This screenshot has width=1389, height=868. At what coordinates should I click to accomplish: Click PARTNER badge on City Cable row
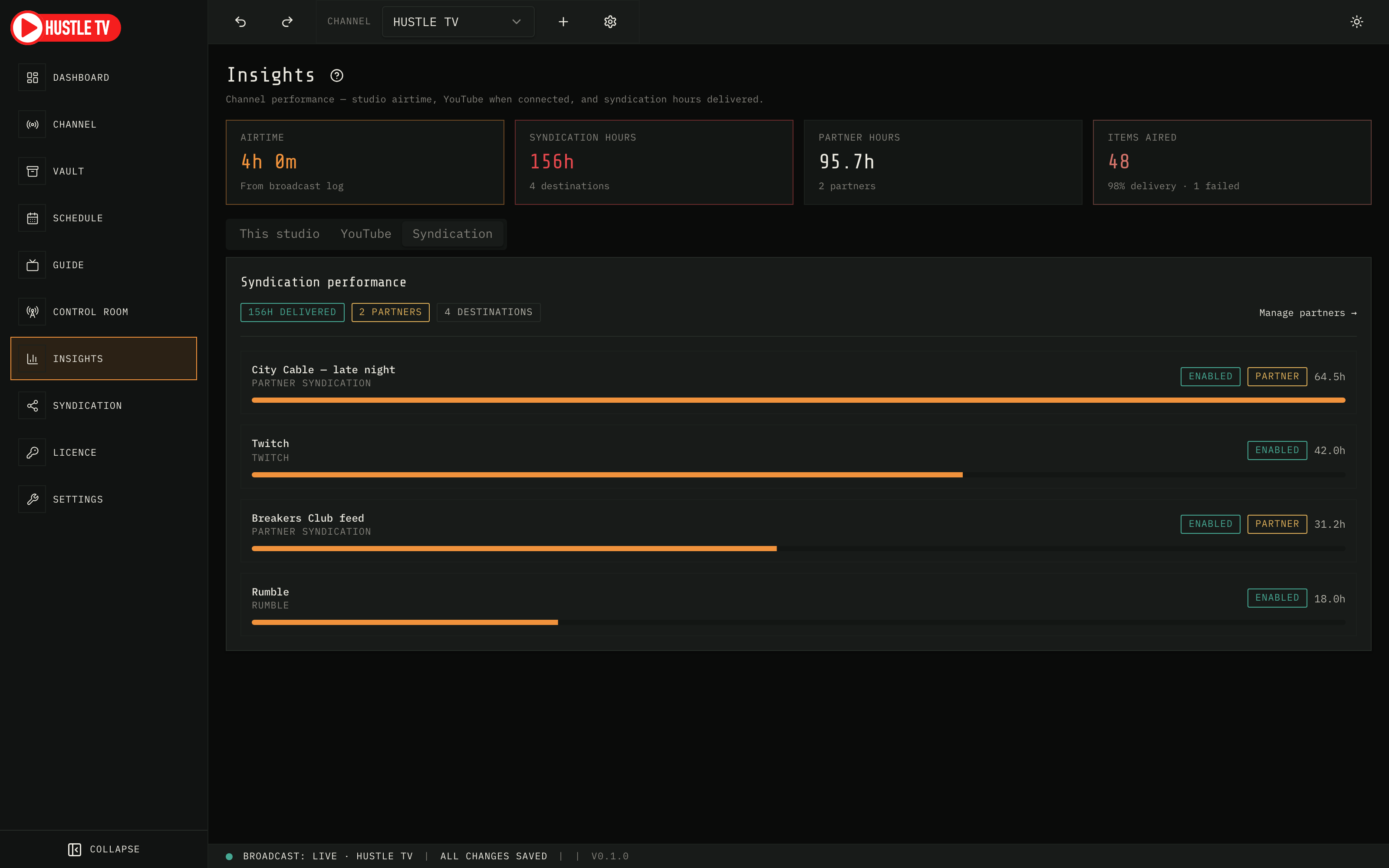pyautogui.click(x=1277, y=377)
